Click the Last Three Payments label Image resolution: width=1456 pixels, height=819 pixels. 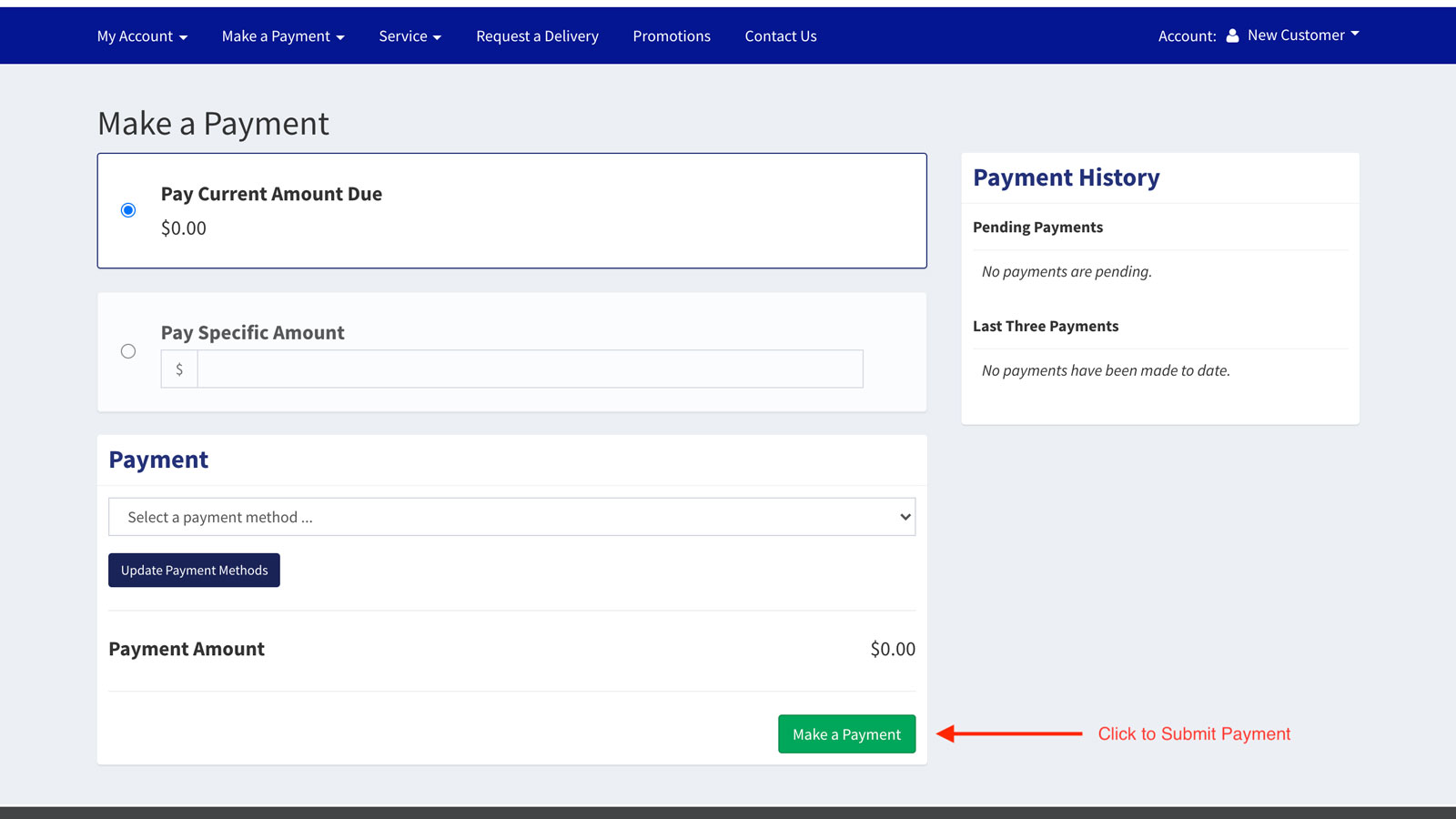click(1046, 327)
